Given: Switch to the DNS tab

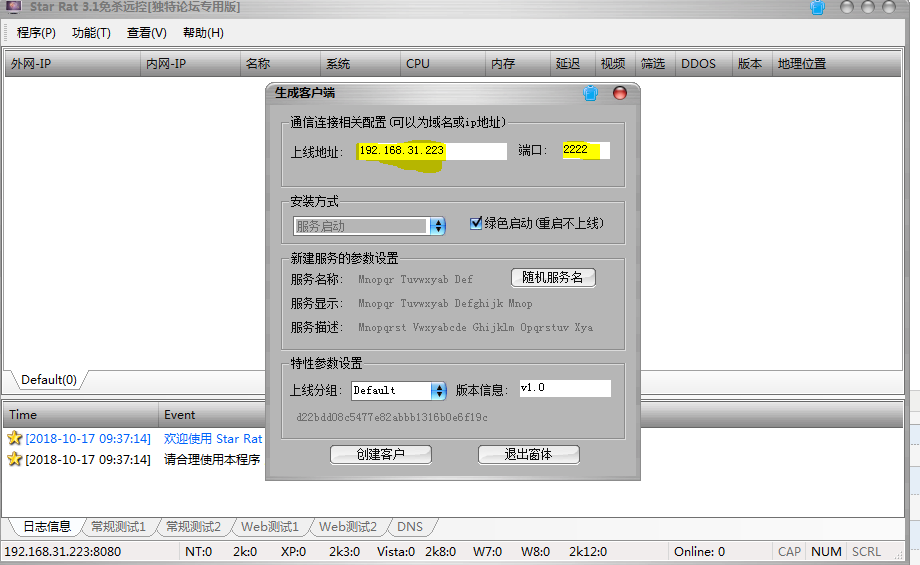Looking at the screenshot, I should 410,526.
